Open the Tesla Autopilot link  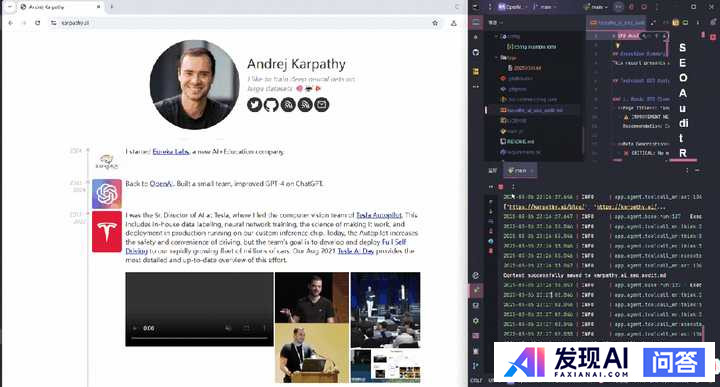tap(379, 215)
